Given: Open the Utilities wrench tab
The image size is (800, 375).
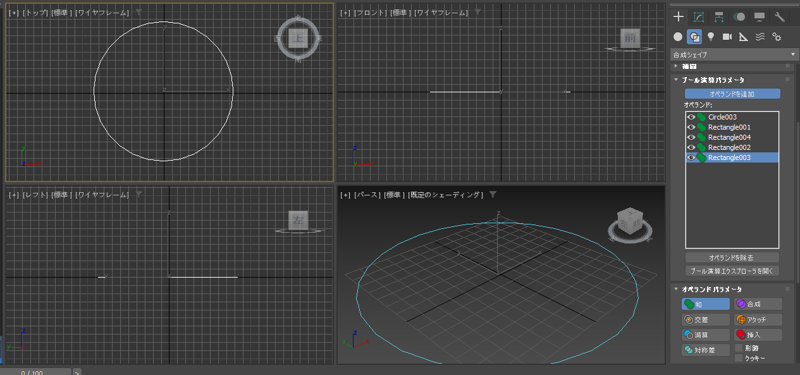Looking at the screenshot, I should (x=780, y=17).
